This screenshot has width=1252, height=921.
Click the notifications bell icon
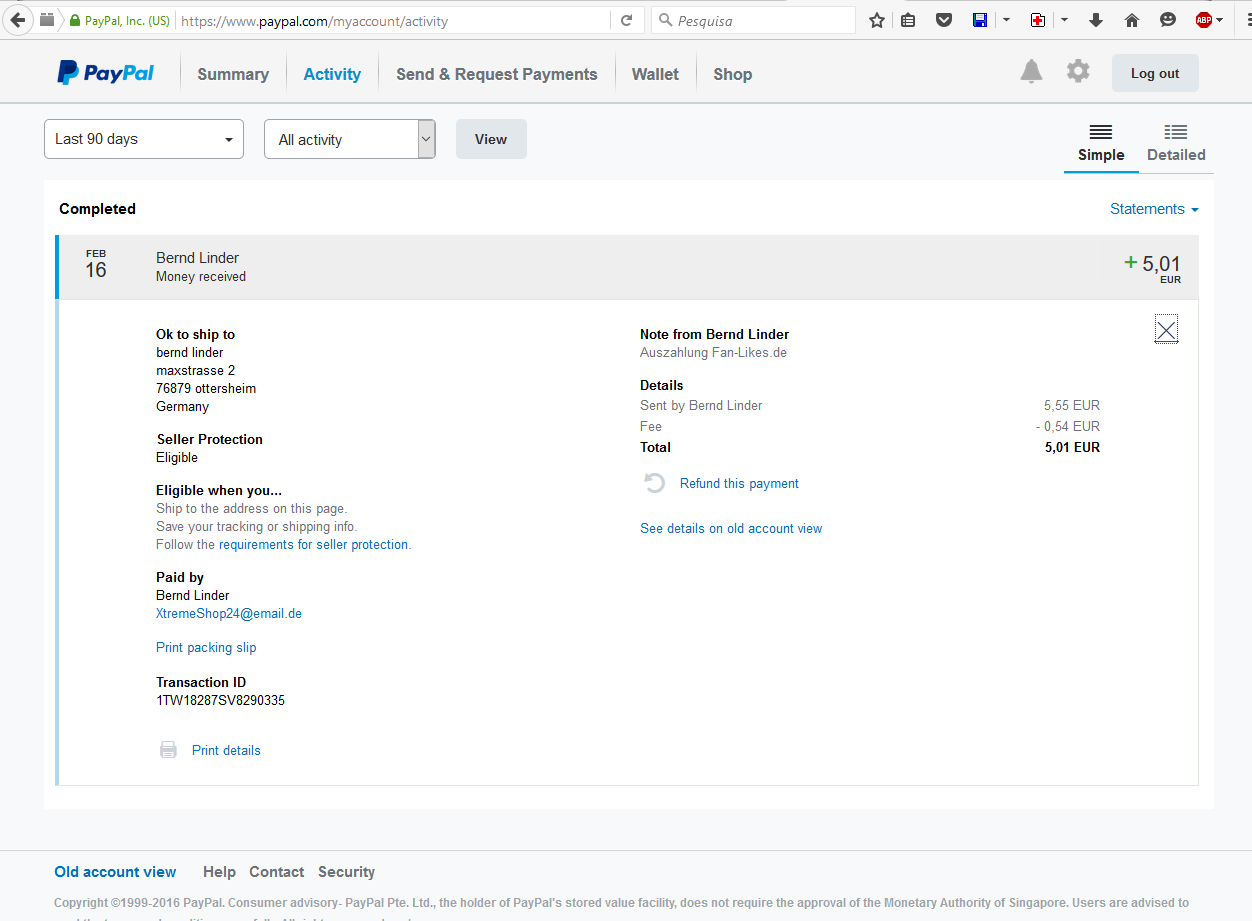click(x=1031, y=72)
